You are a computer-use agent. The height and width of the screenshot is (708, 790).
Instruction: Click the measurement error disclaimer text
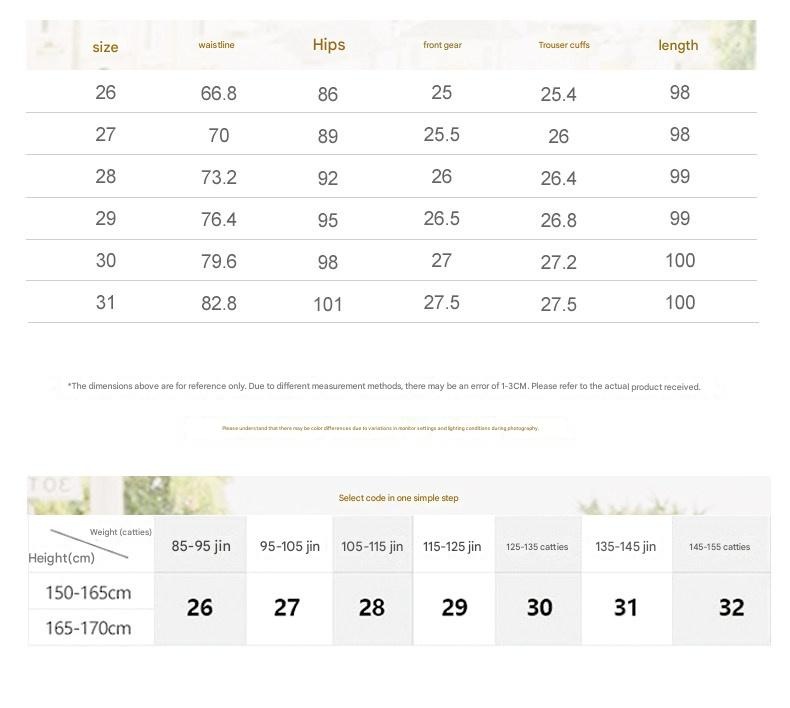pos(384,386)
